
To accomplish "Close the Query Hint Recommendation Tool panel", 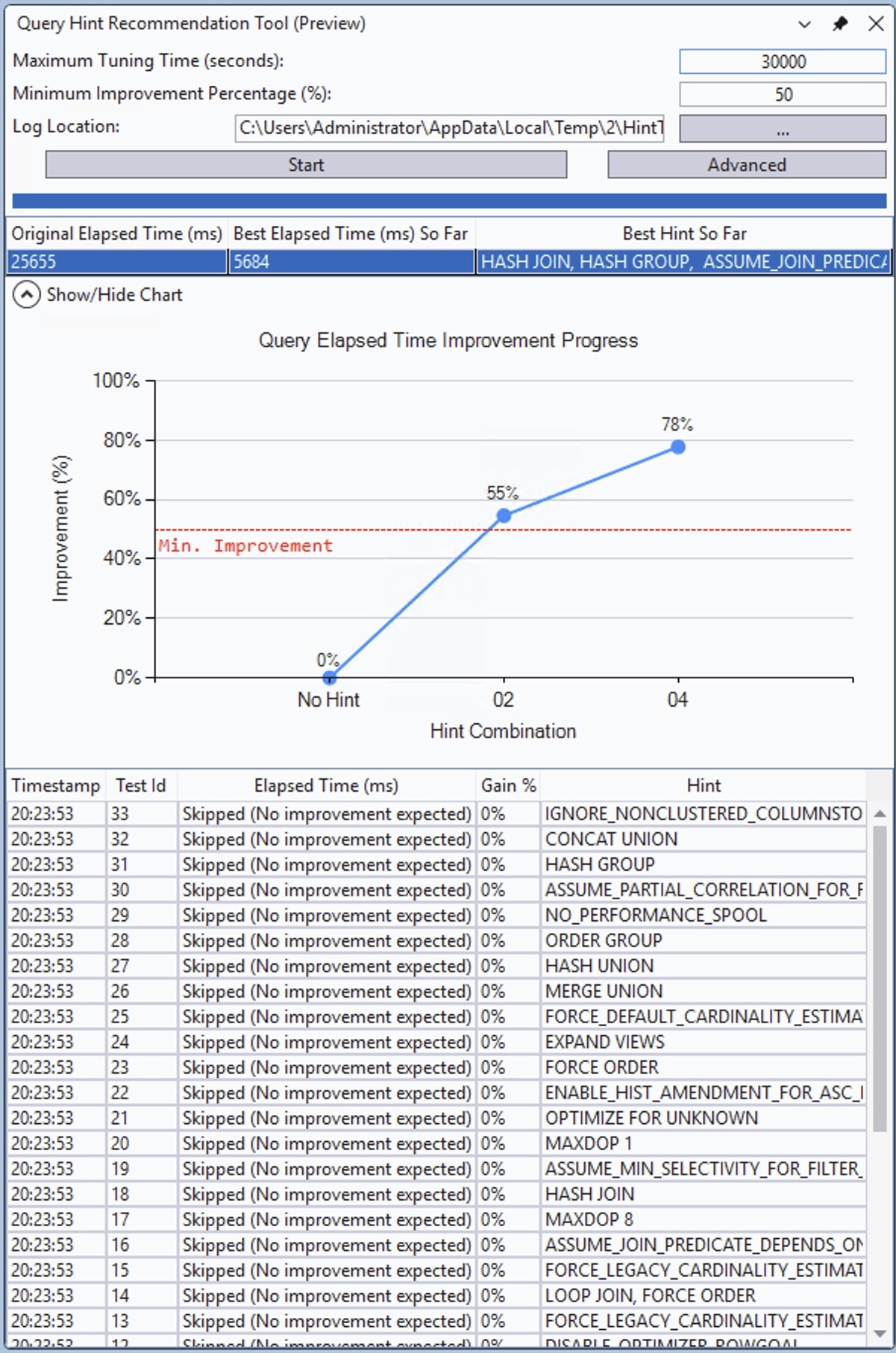I will pyautogui.click(x=876, y=24).
